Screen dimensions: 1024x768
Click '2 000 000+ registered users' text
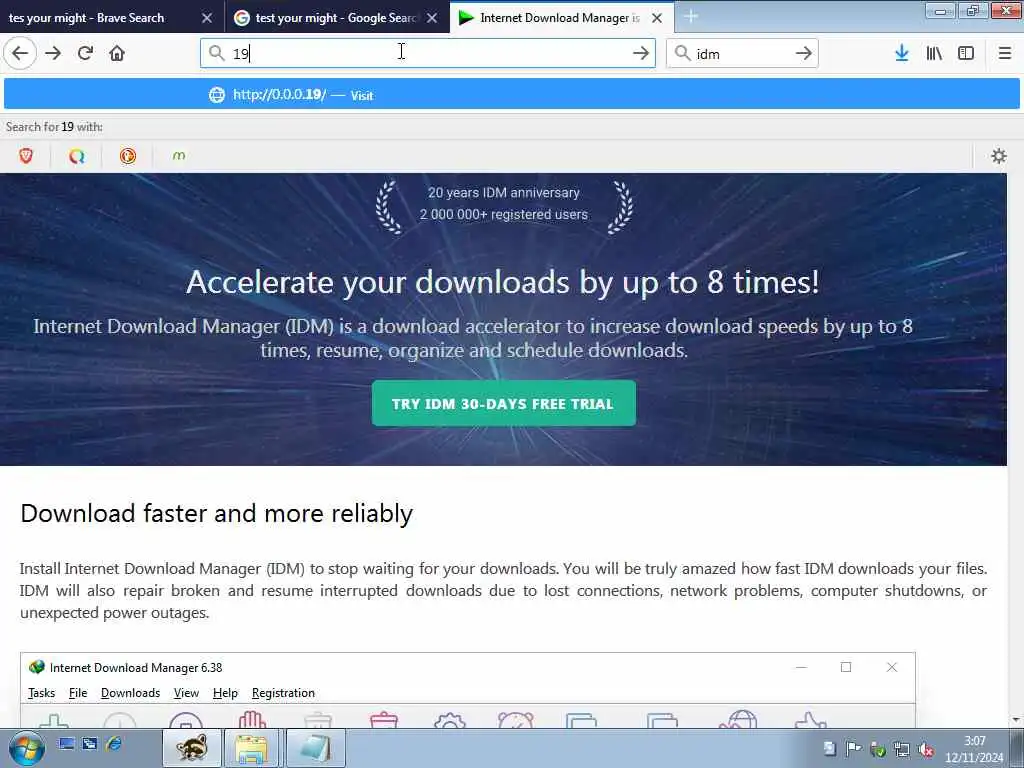click(504, 214)
